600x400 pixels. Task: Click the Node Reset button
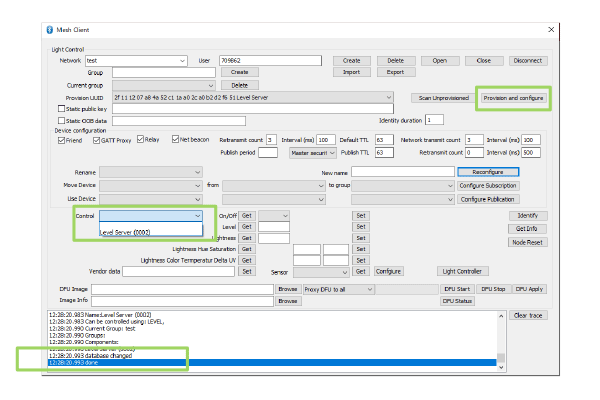528,242
